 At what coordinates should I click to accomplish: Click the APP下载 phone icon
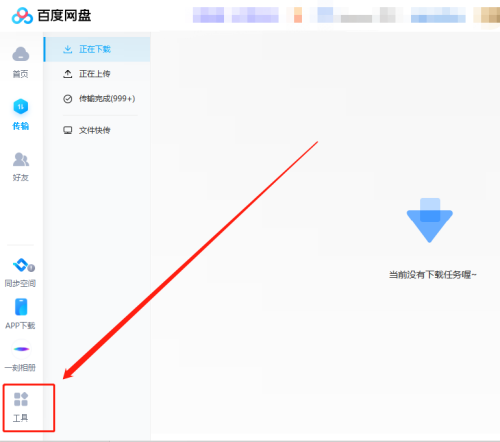(21, 307)
